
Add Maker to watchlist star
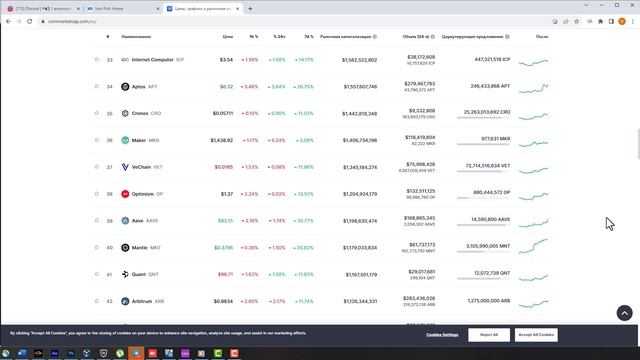pos(97,140)
